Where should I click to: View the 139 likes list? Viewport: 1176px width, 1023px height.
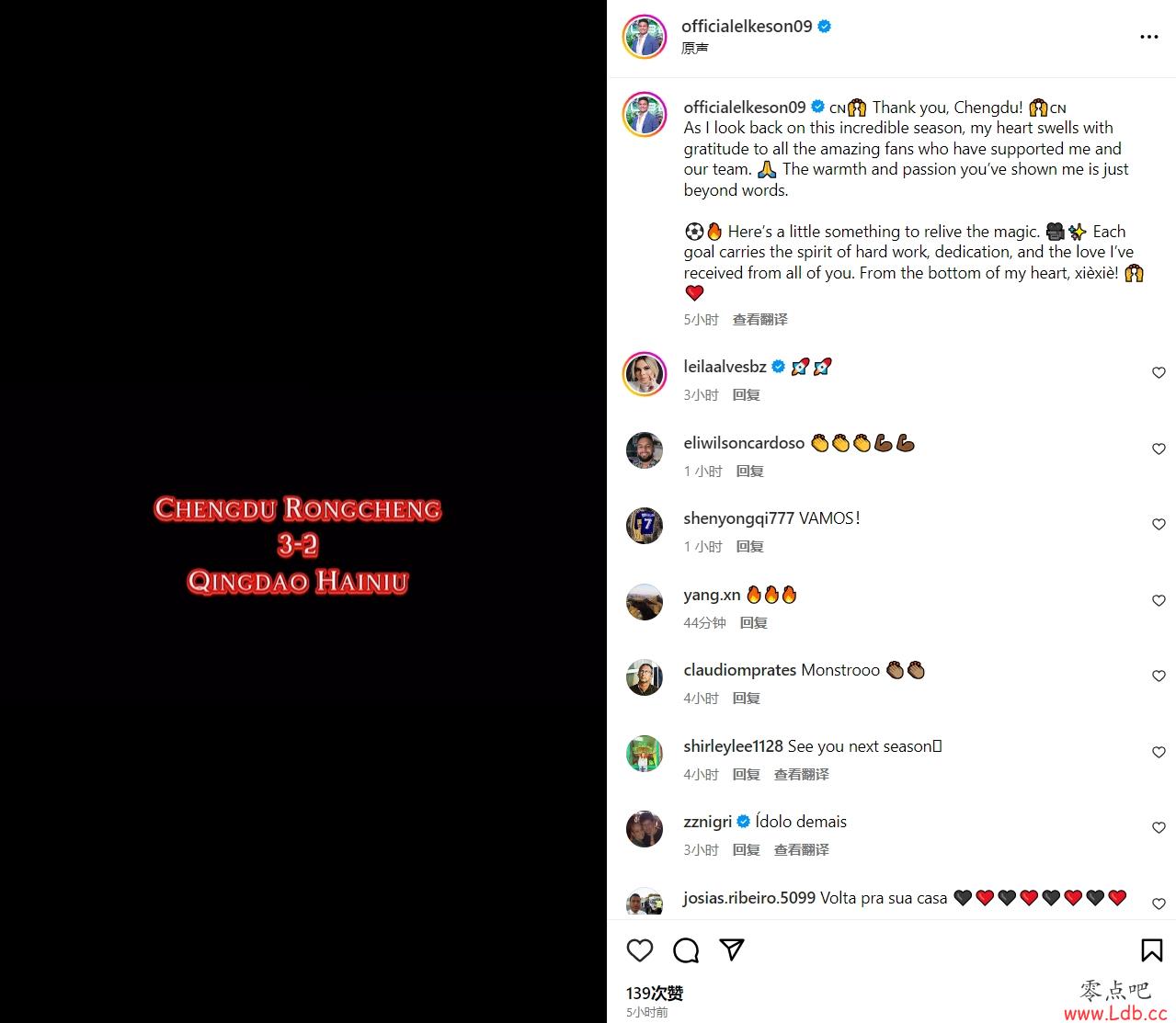[655, 993]
